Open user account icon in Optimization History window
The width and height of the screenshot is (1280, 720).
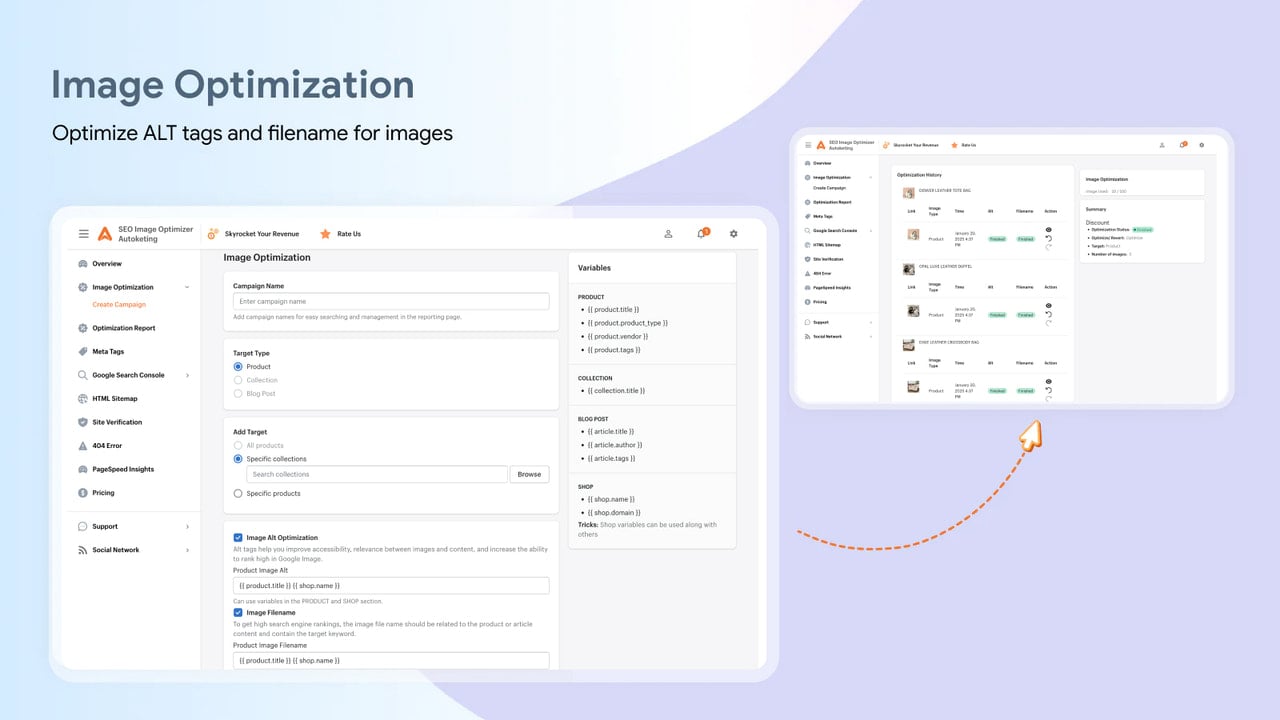click(x=1162, y=145)
